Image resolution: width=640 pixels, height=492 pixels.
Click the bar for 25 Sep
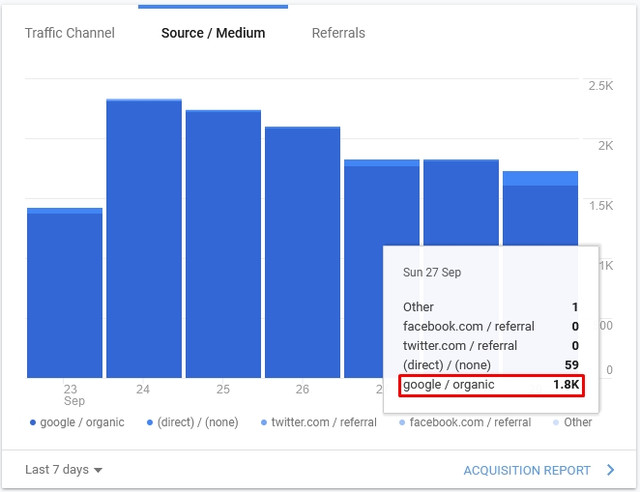[223, 244]
